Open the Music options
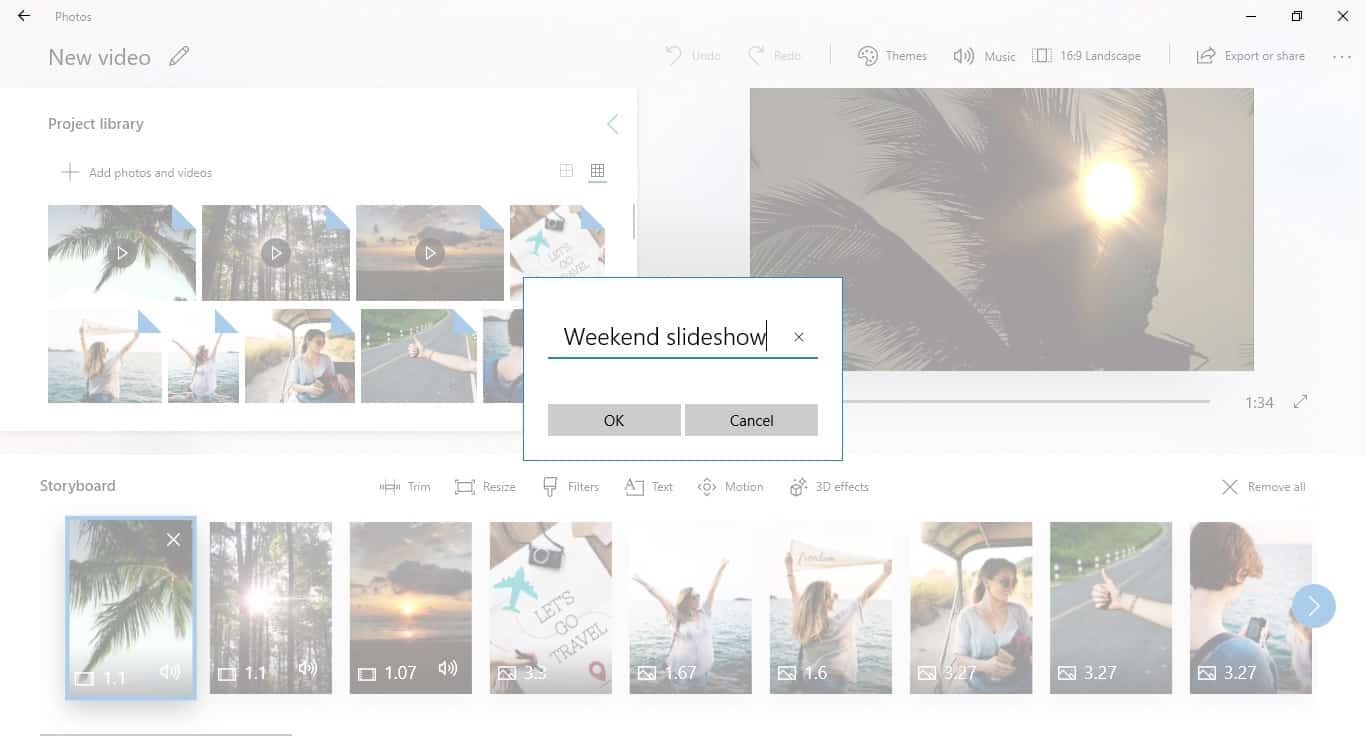This screenshot has height=738, width=1366. pos(984,55)
